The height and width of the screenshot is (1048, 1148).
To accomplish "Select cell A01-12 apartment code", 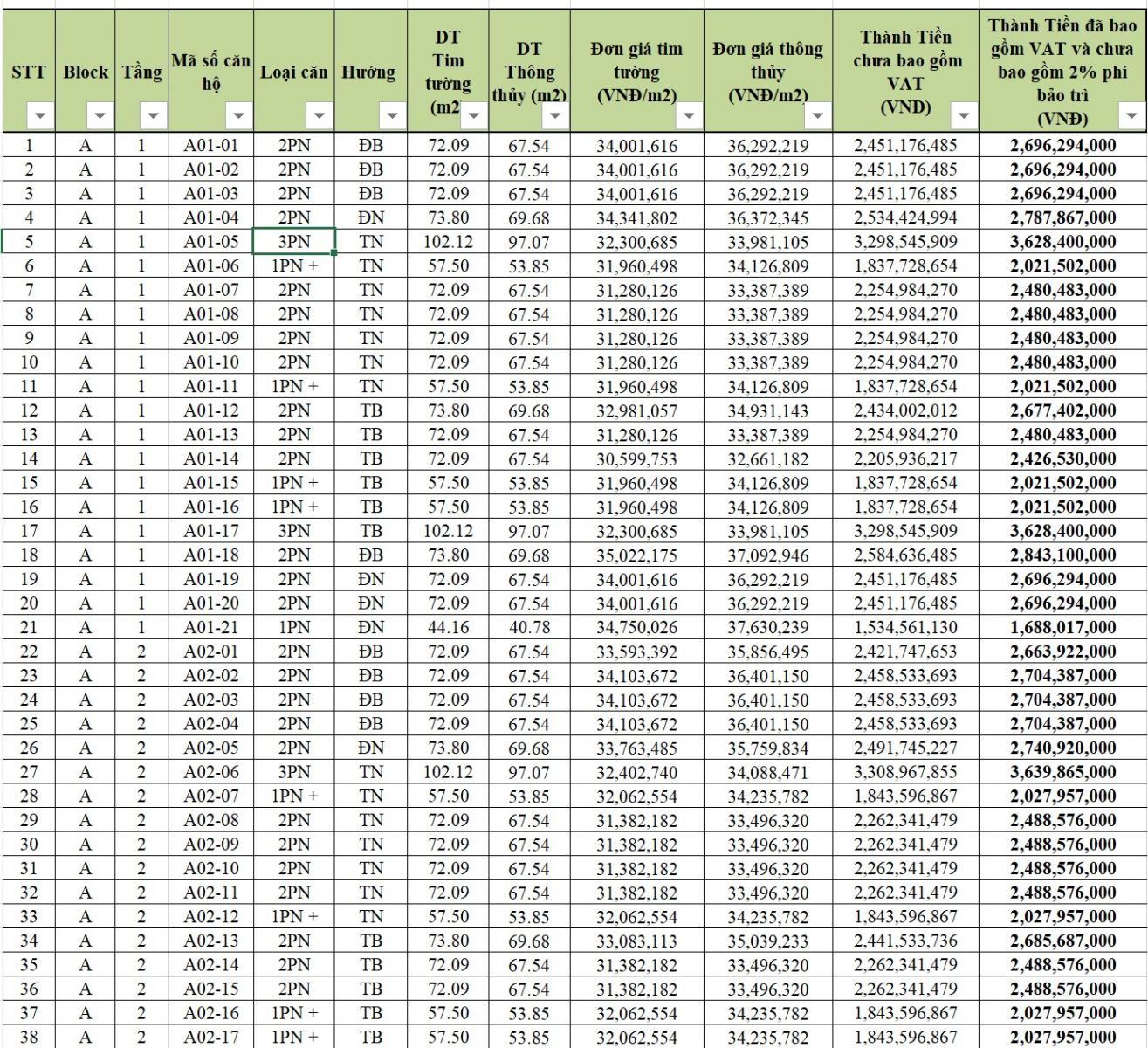I will click(x=210, y=410).
